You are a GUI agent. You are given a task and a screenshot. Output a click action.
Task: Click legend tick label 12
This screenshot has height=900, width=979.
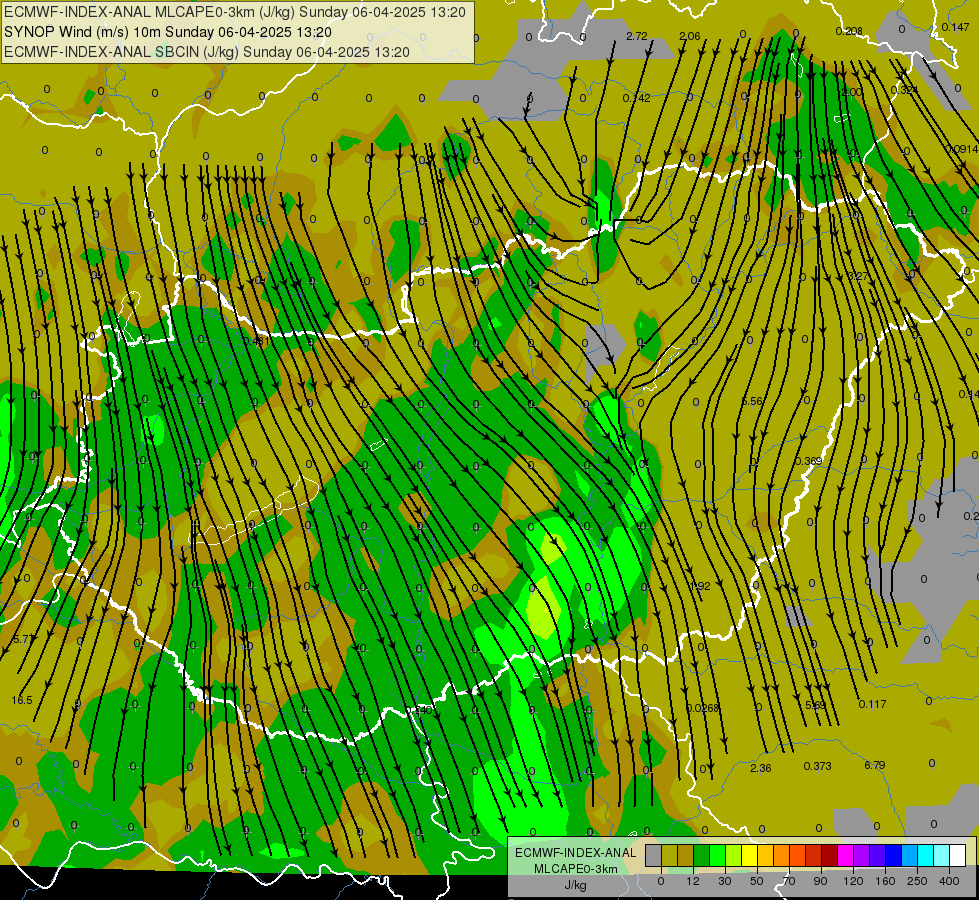click(x=693, y=881)
